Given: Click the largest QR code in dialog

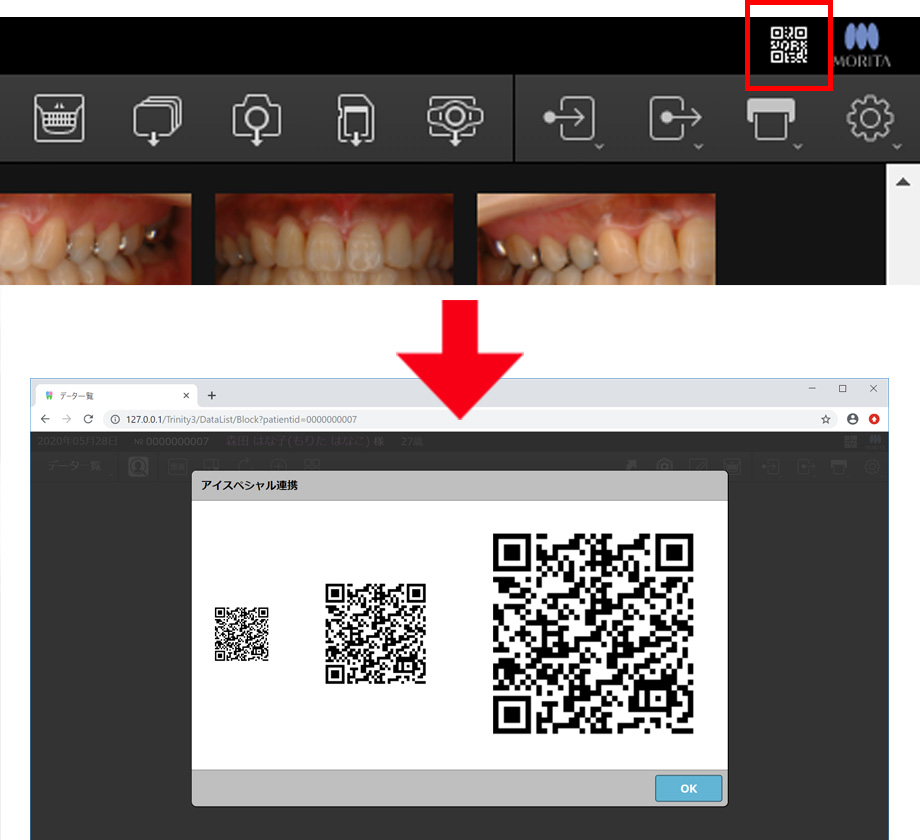Looking at the screenshot, I should coord(593,634).
